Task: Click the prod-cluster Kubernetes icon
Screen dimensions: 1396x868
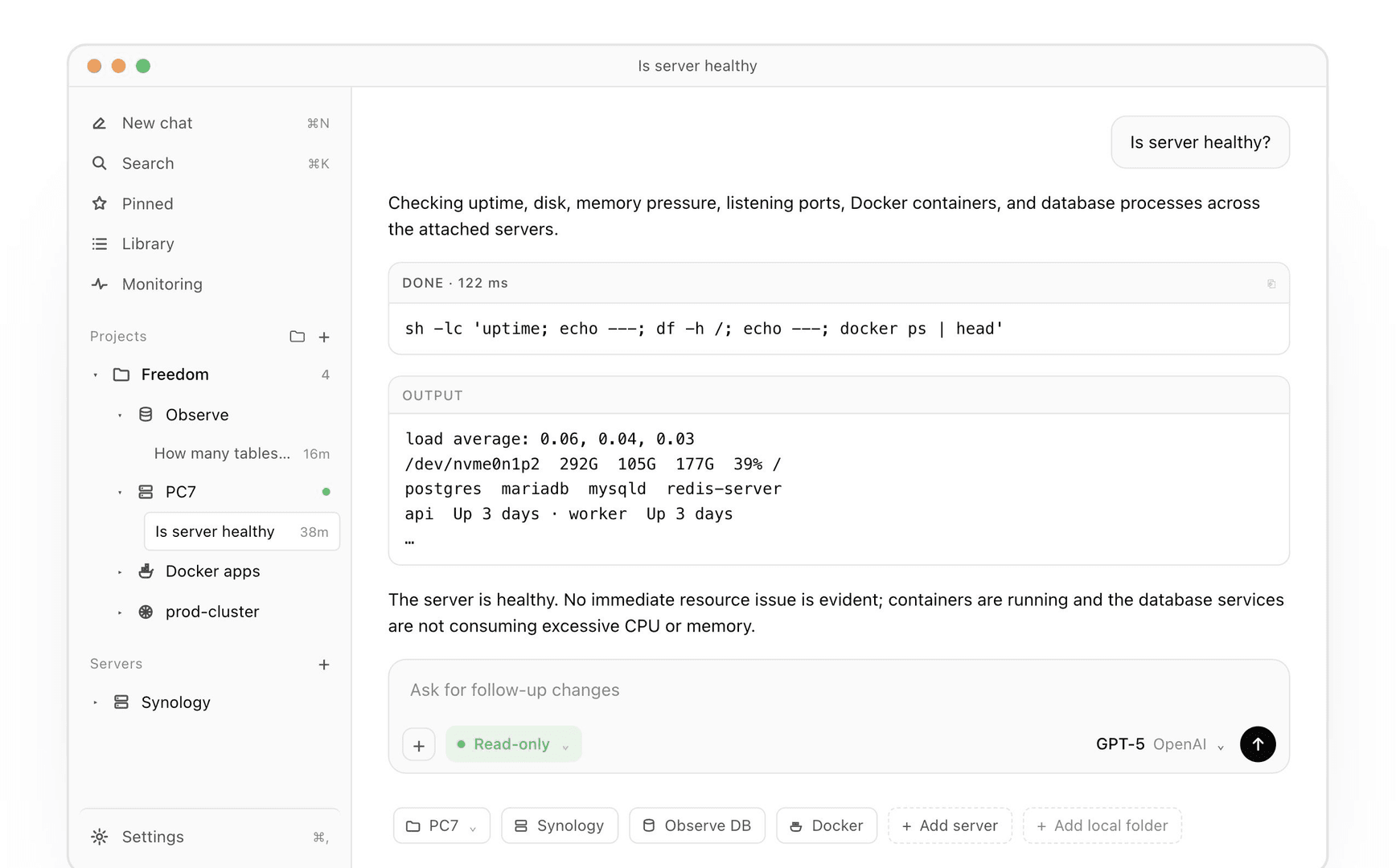Action: coord(146,612)
